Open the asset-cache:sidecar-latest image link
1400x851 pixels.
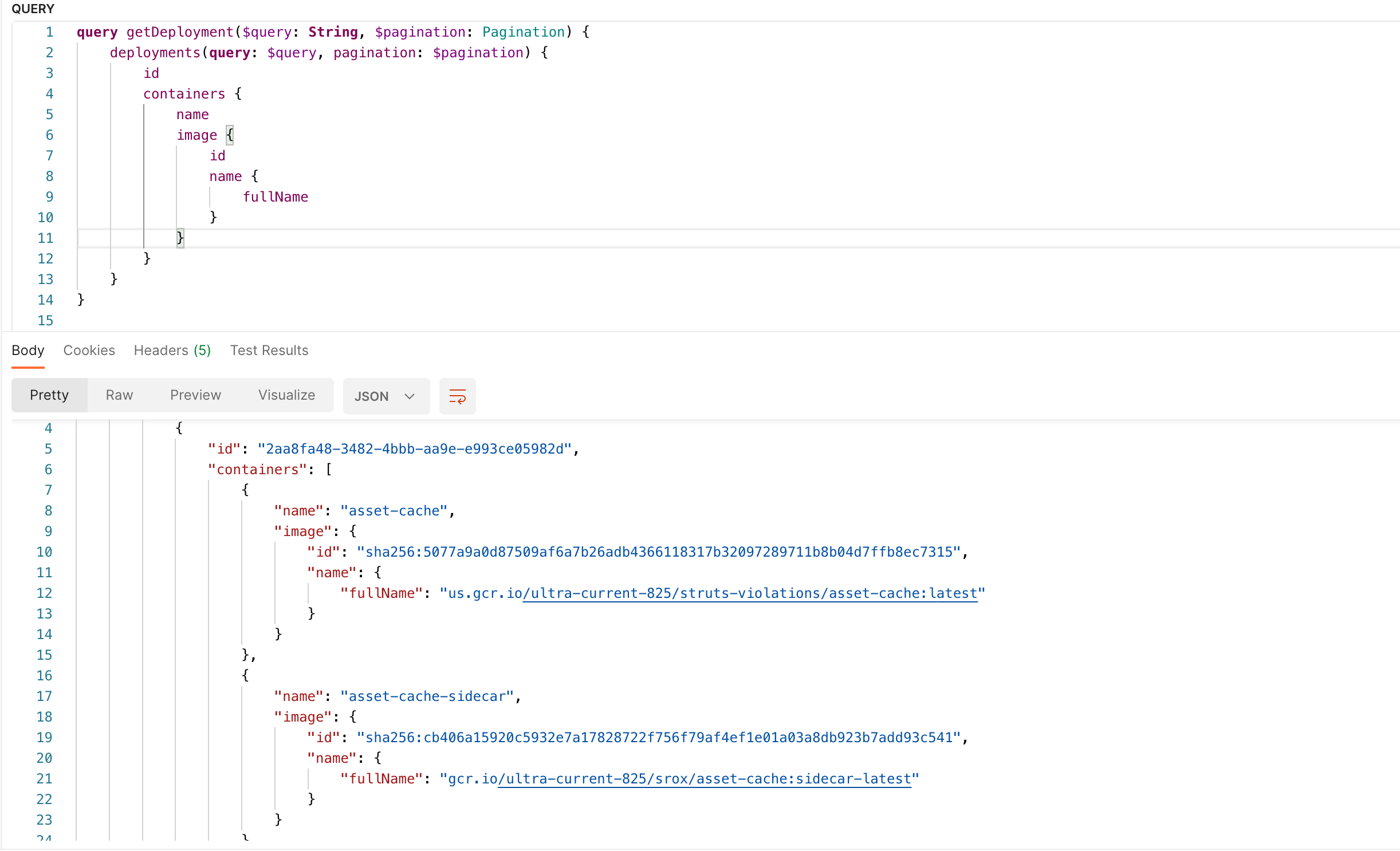(704, 779)
